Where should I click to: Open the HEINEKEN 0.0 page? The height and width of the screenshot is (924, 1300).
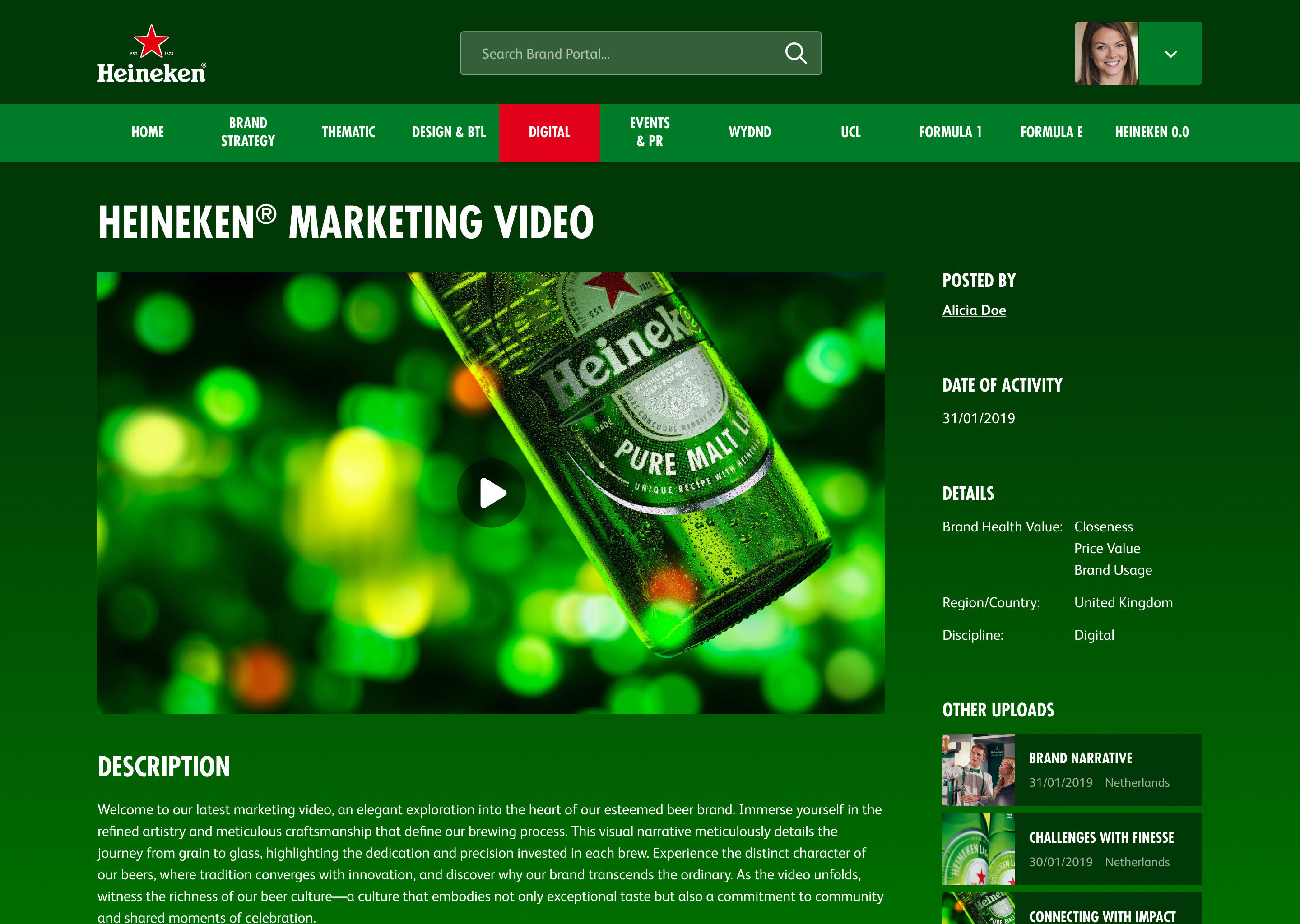click(x=1151, y=132)
